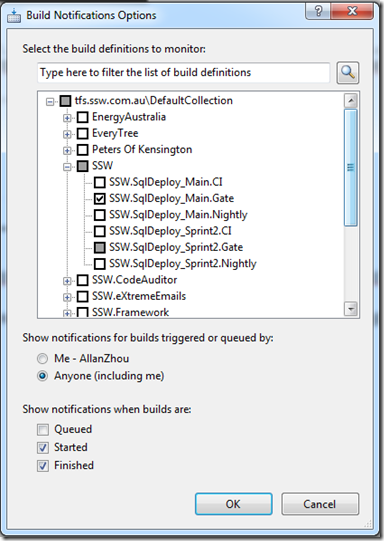This screenshot has height=541, width=384.
Task: Toggle the SSW.SqlDeploy_Sprint2.Gate checkbox
Action: coord(100,247)
